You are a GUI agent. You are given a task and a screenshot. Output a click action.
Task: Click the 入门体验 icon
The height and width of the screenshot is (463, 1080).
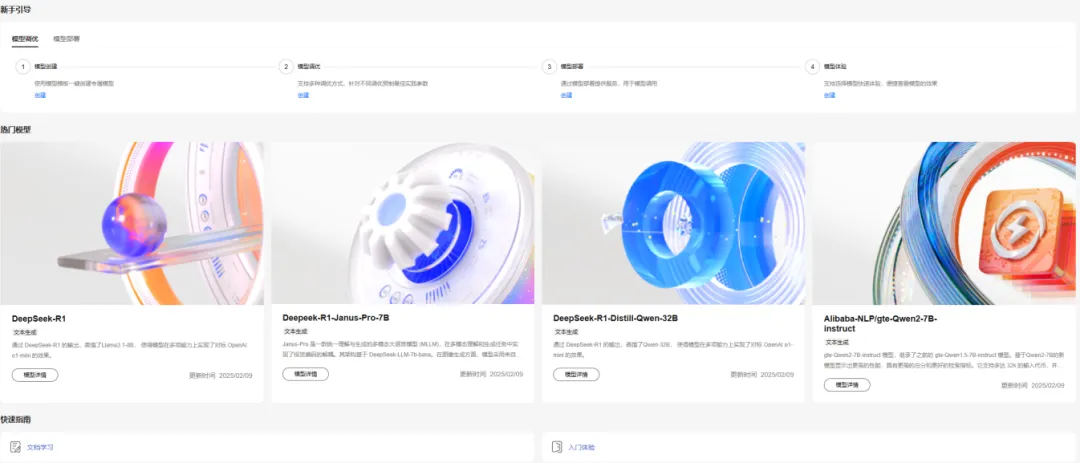[557, 447]
